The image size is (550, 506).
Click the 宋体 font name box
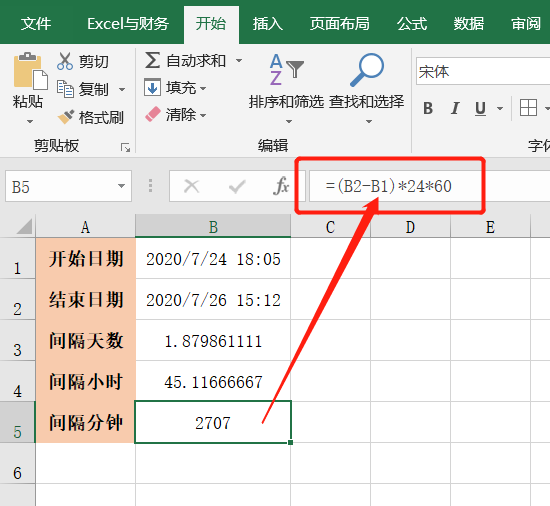tap(483, 72)
